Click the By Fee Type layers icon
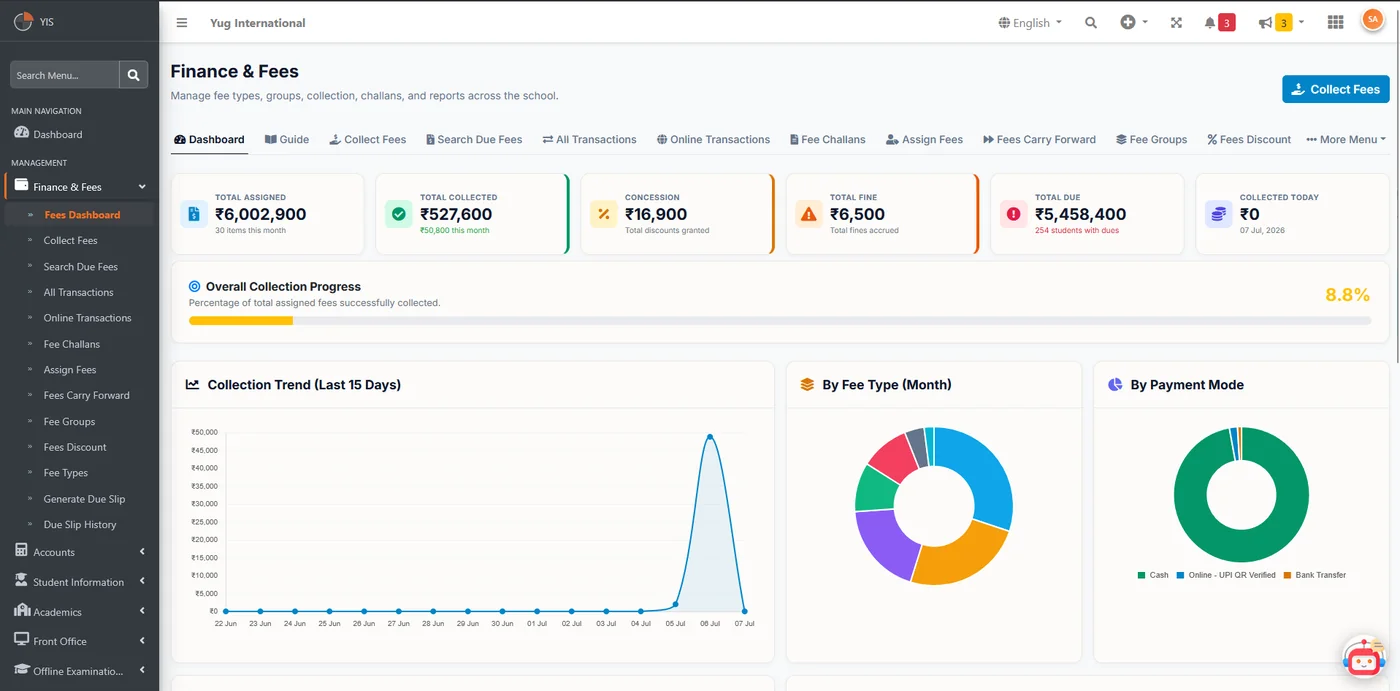The width and height of the screenshot is (1400, 691). click(x=808, y=384)
